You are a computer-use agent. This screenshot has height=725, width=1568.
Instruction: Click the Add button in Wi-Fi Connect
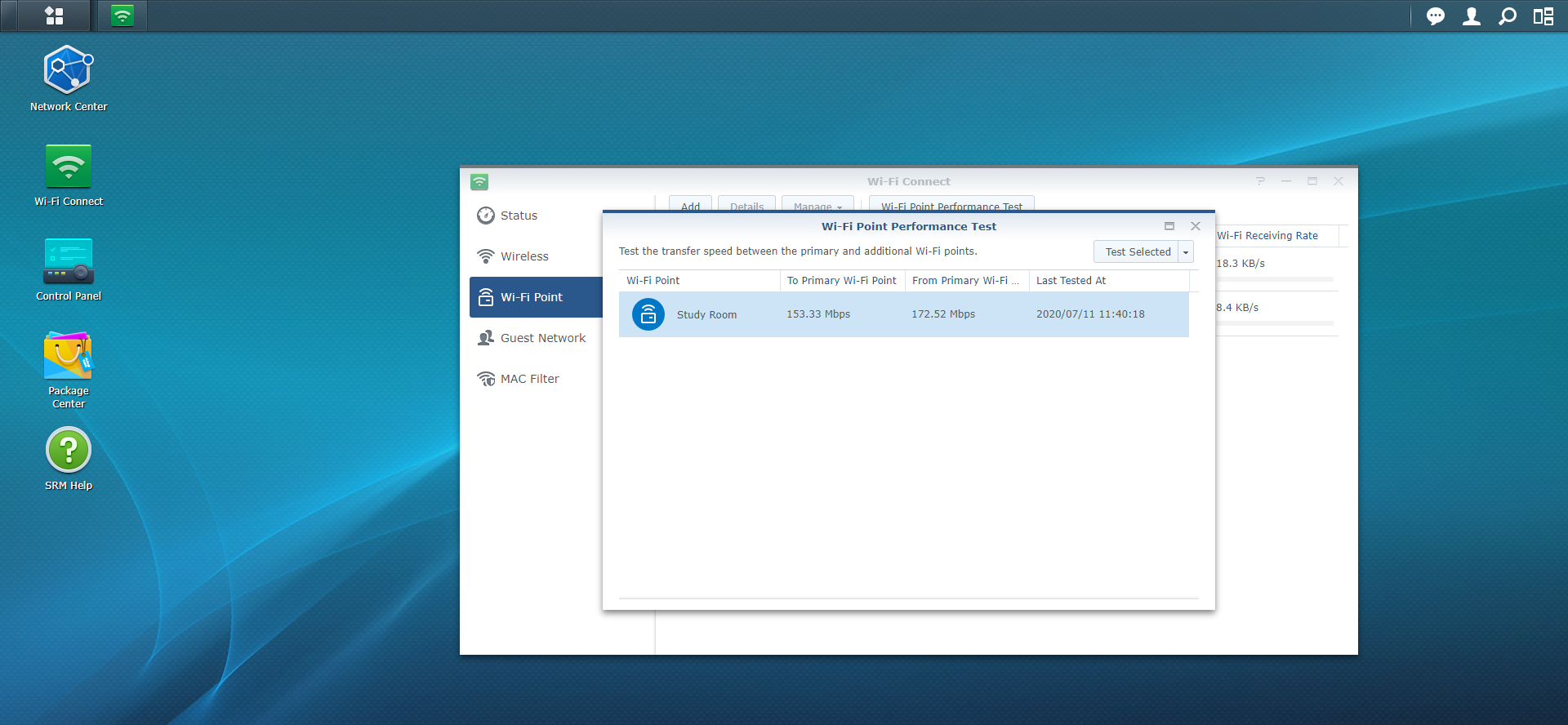(x=690, y=204)
